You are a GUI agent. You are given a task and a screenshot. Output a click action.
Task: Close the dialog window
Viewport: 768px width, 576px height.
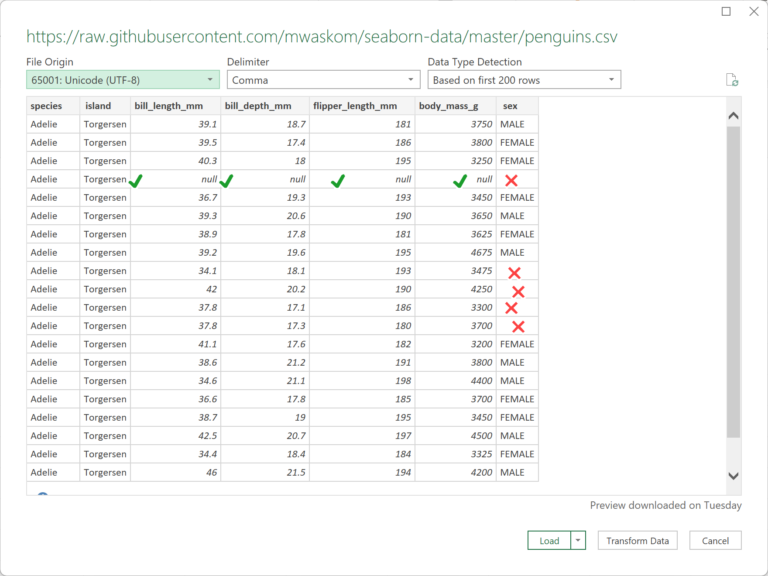coord(754,11)
